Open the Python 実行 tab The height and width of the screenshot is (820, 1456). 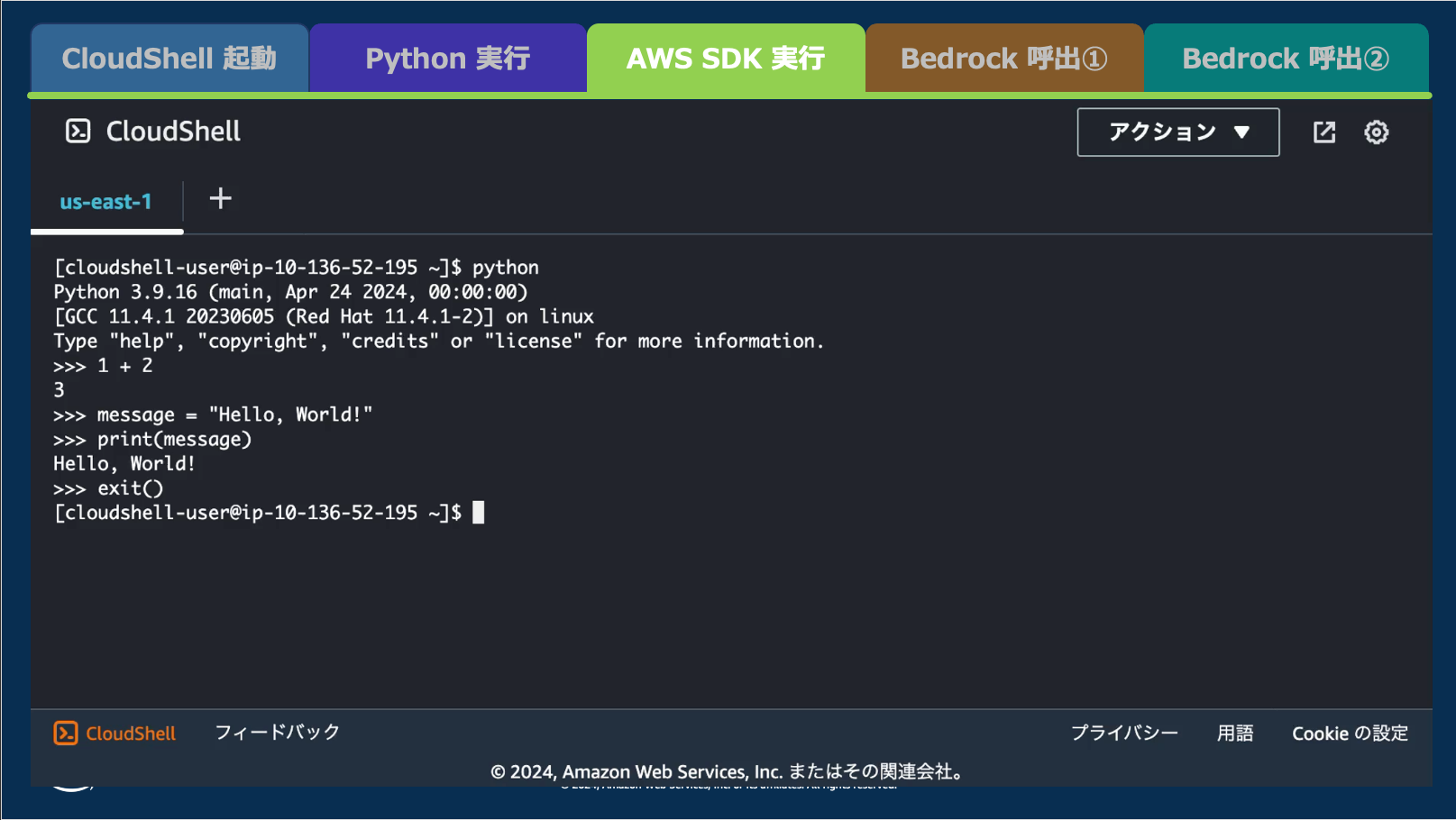(x=448, y=59)
